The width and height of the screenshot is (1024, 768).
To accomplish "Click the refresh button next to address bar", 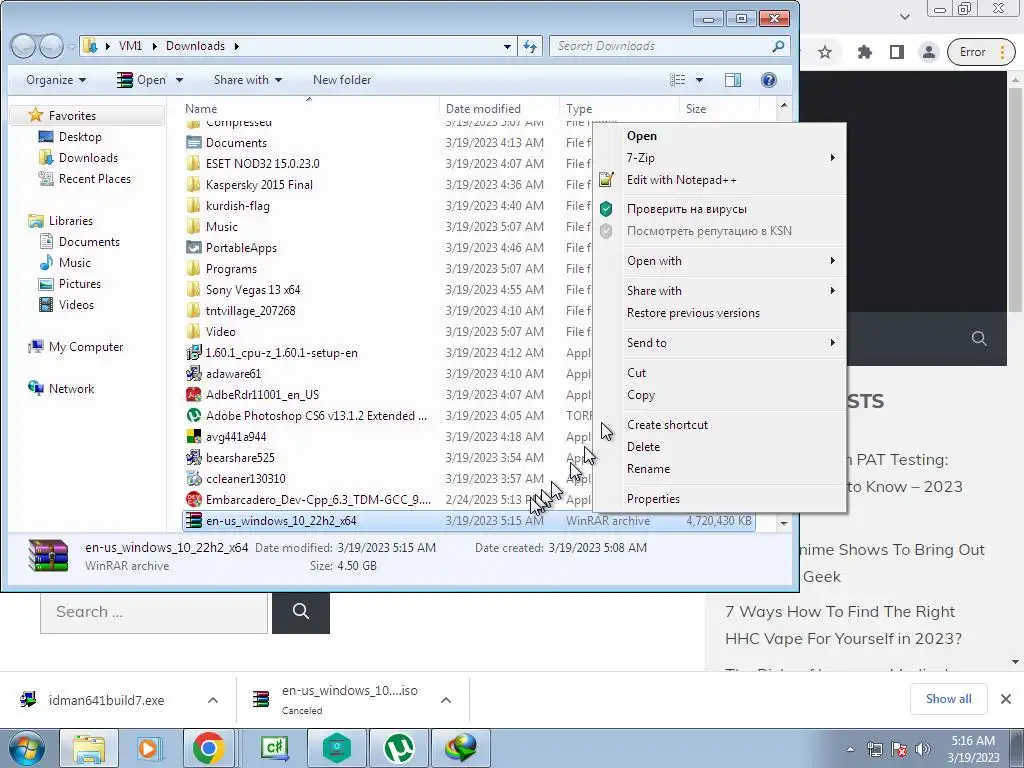I will pyautogui.click(x=530, y=46).
